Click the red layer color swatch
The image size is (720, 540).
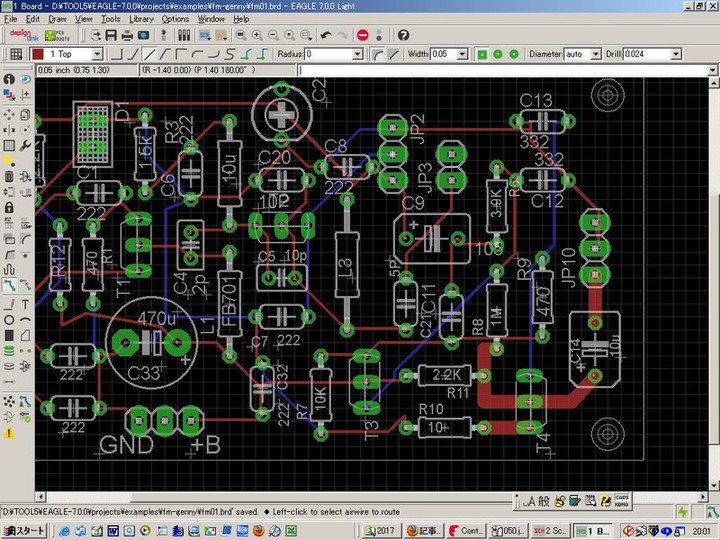[37, 54]
